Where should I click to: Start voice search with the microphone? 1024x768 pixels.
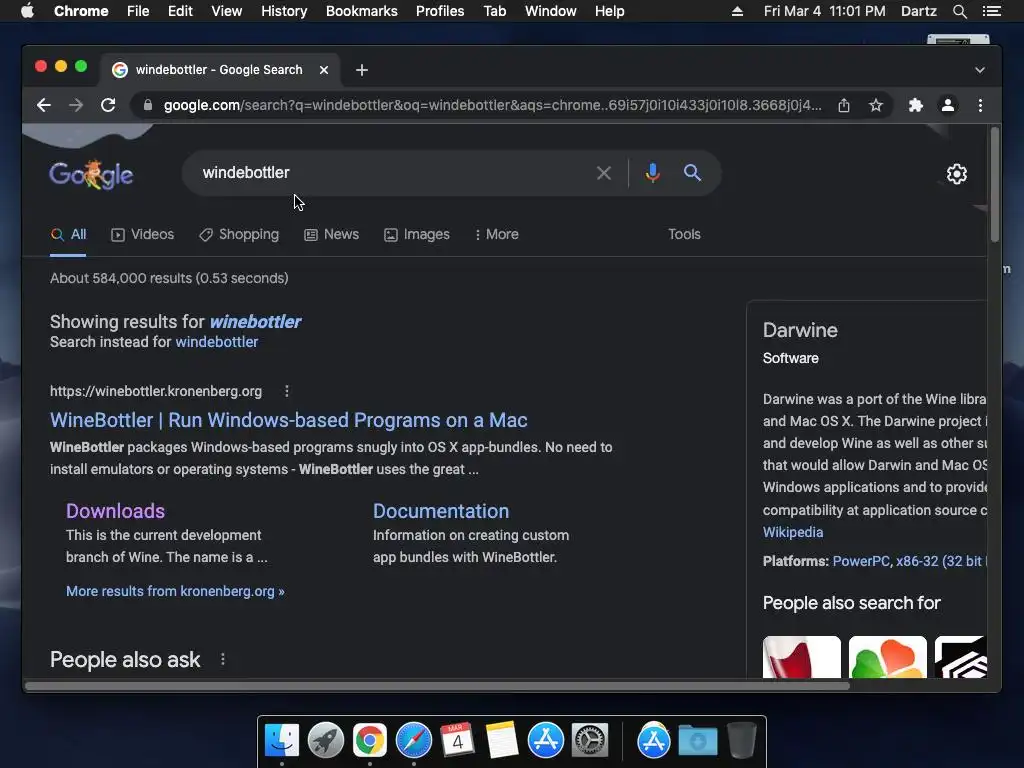tap(652, 173)
